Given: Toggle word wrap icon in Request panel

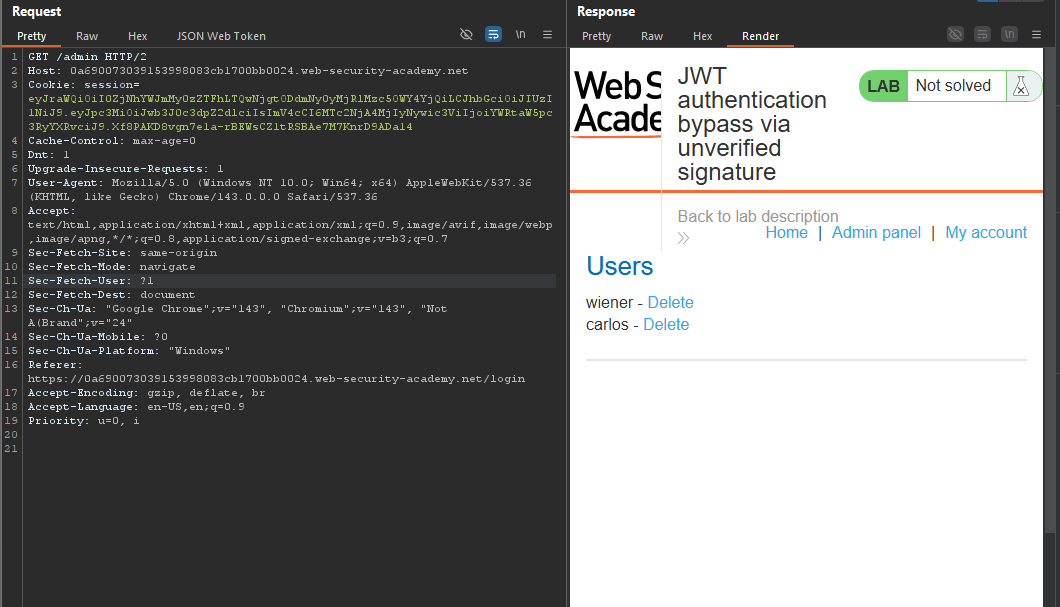Looking at the screenshot, I should 493,34.
